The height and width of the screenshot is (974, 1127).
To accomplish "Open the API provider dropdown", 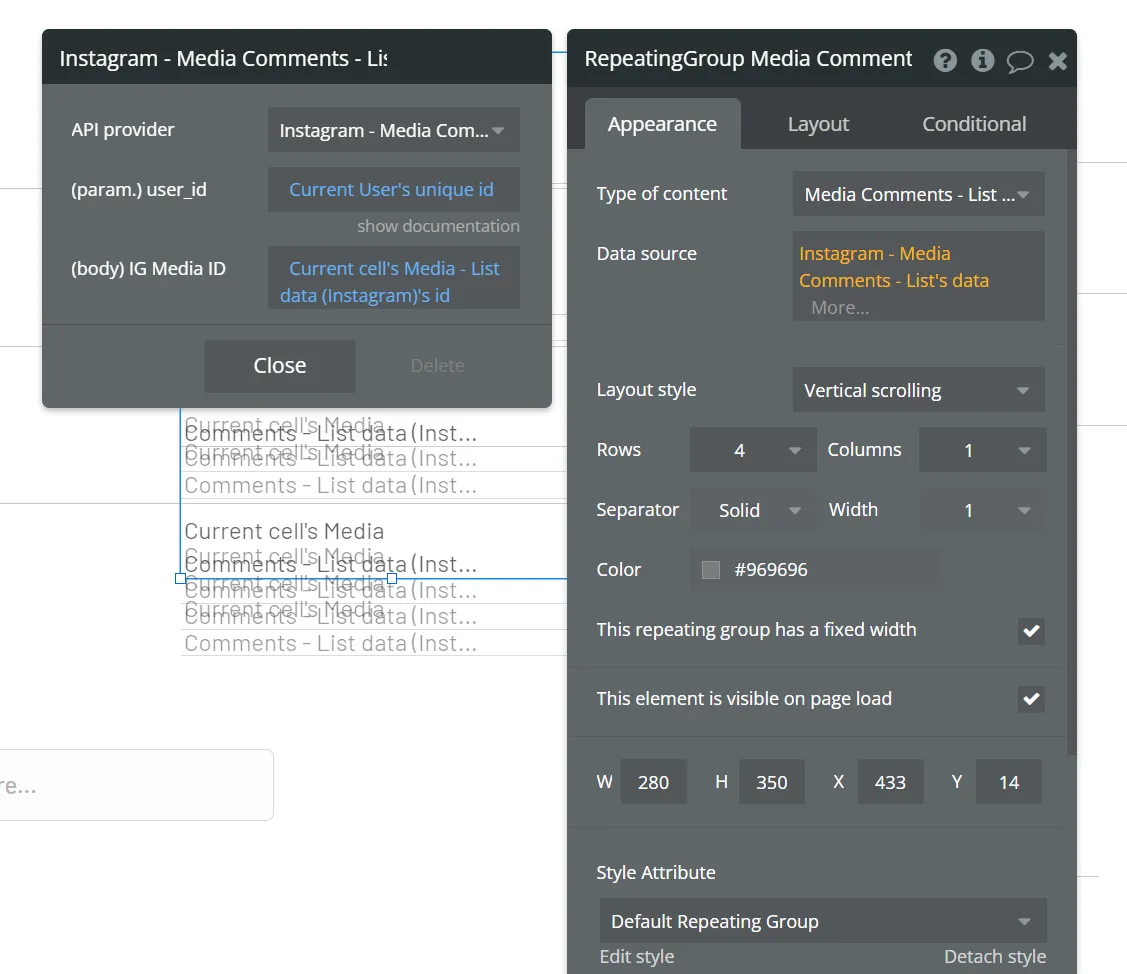I will [x=393, y=130].
